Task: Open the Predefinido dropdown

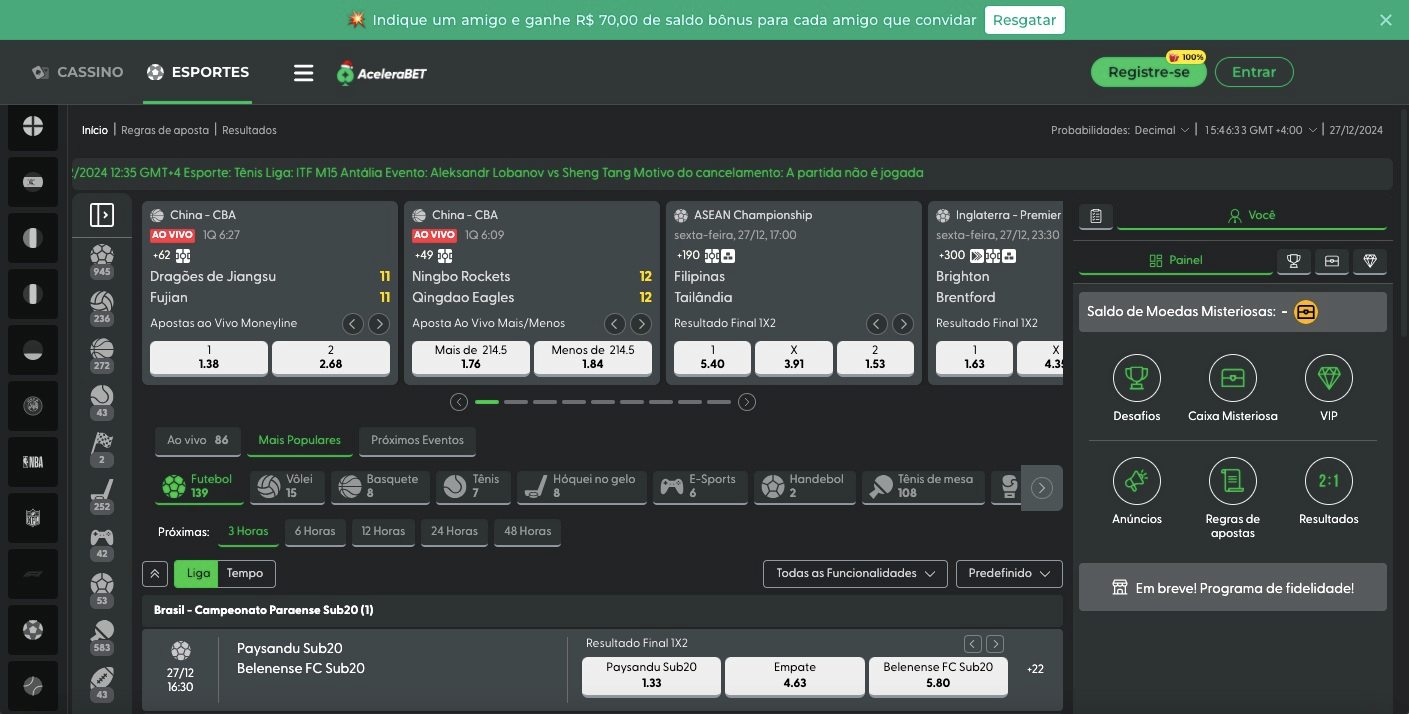Action: click(x=1009, y=574)
